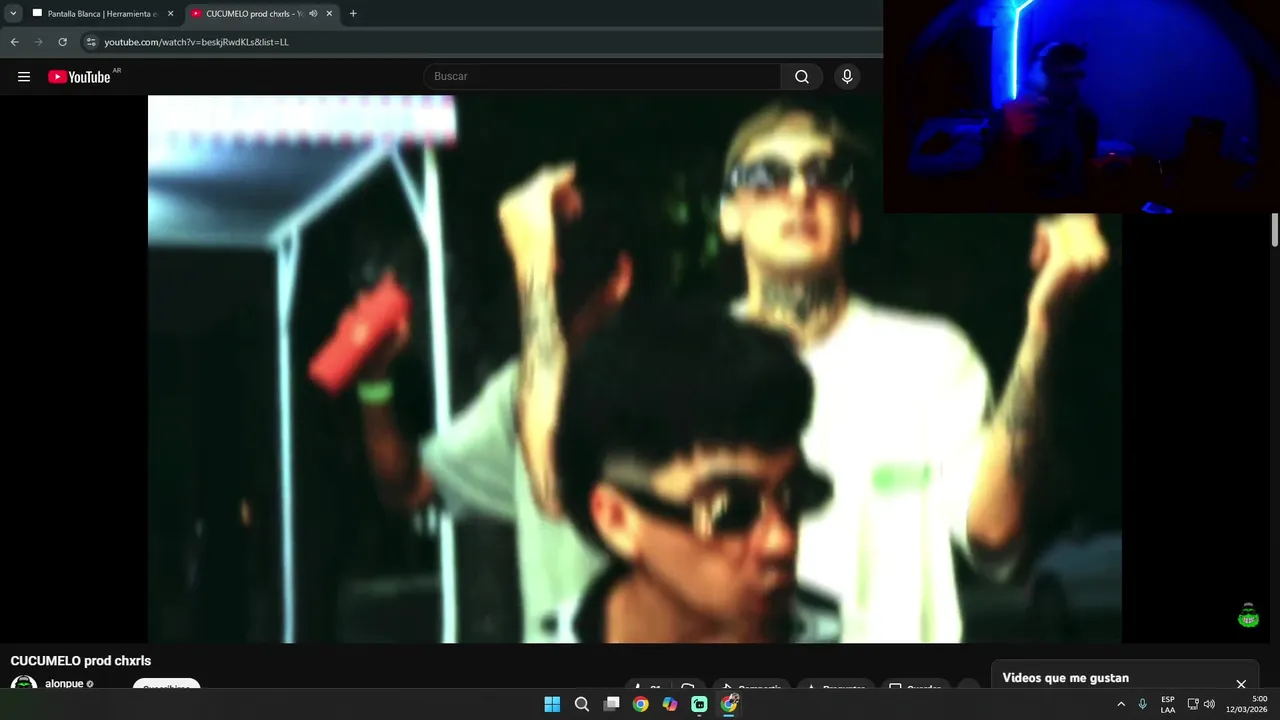The height and width of the screenshot is (720, 1280).
Task: Close the Pantalla Blanca tab
Action: pyautogui.click(x=170, y=14)
